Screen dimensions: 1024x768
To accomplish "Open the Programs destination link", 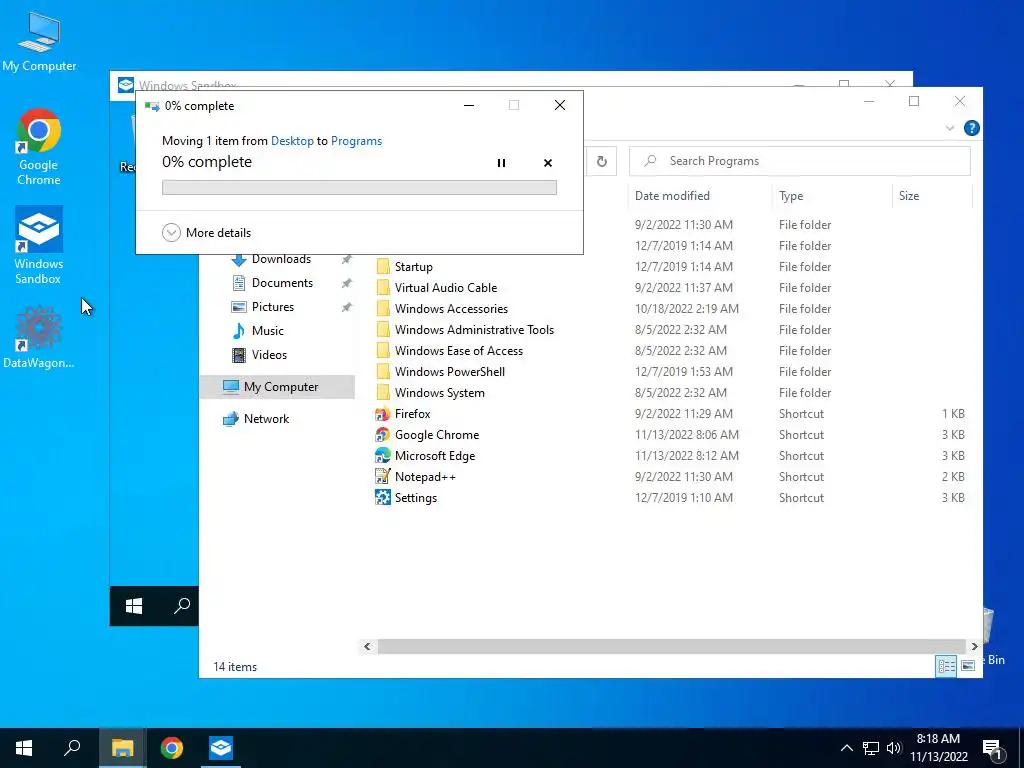I will (x=357, y=141).
